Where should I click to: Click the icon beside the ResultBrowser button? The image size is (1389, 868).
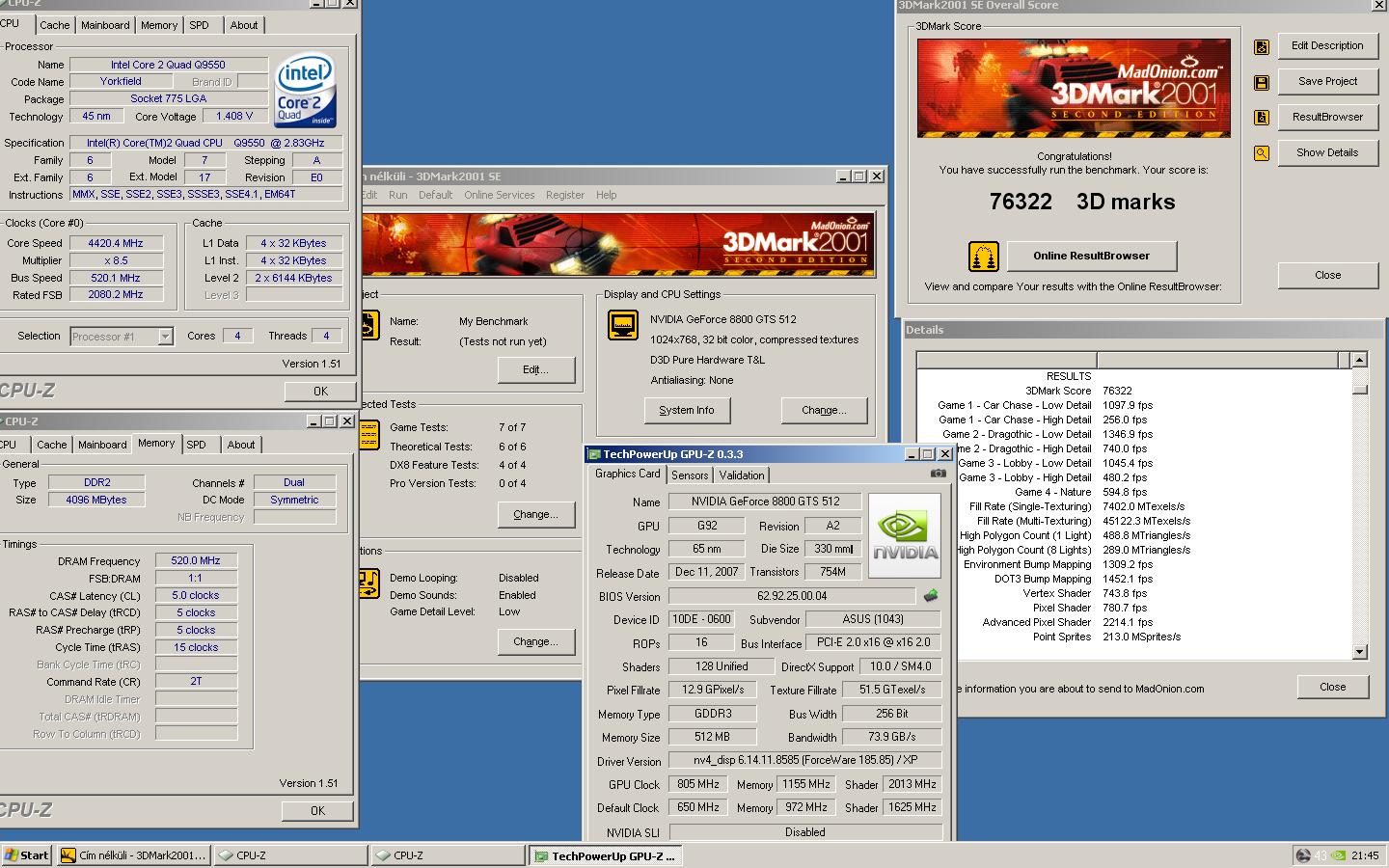(x=1261, y=118)
